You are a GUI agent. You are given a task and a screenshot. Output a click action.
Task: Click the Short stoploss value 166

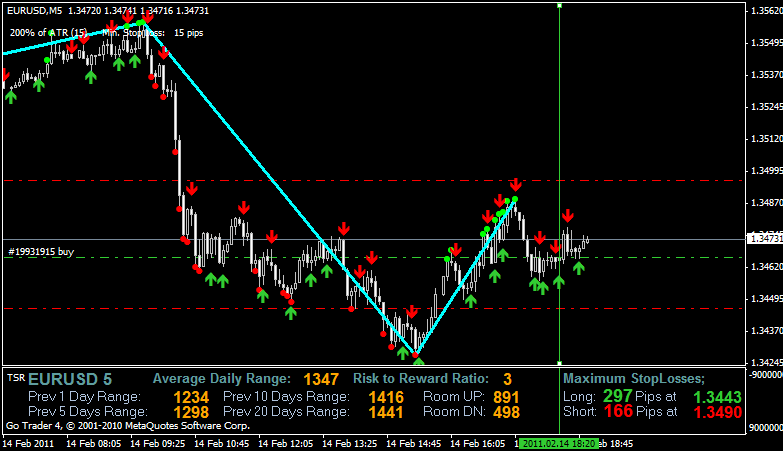618,412
